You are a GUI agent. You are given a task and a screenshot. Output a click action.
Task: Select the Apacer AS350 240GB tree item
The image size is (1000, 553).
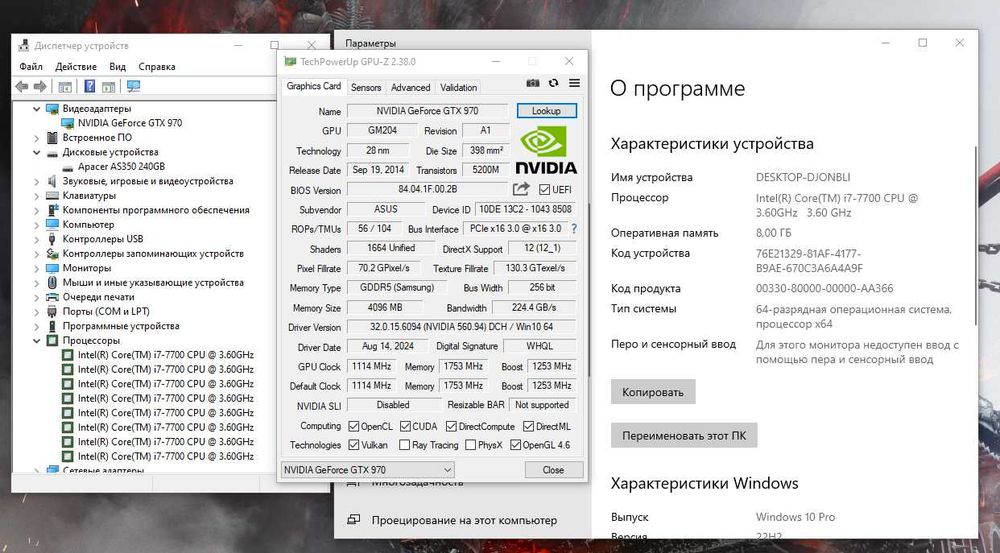click(122, 166)
